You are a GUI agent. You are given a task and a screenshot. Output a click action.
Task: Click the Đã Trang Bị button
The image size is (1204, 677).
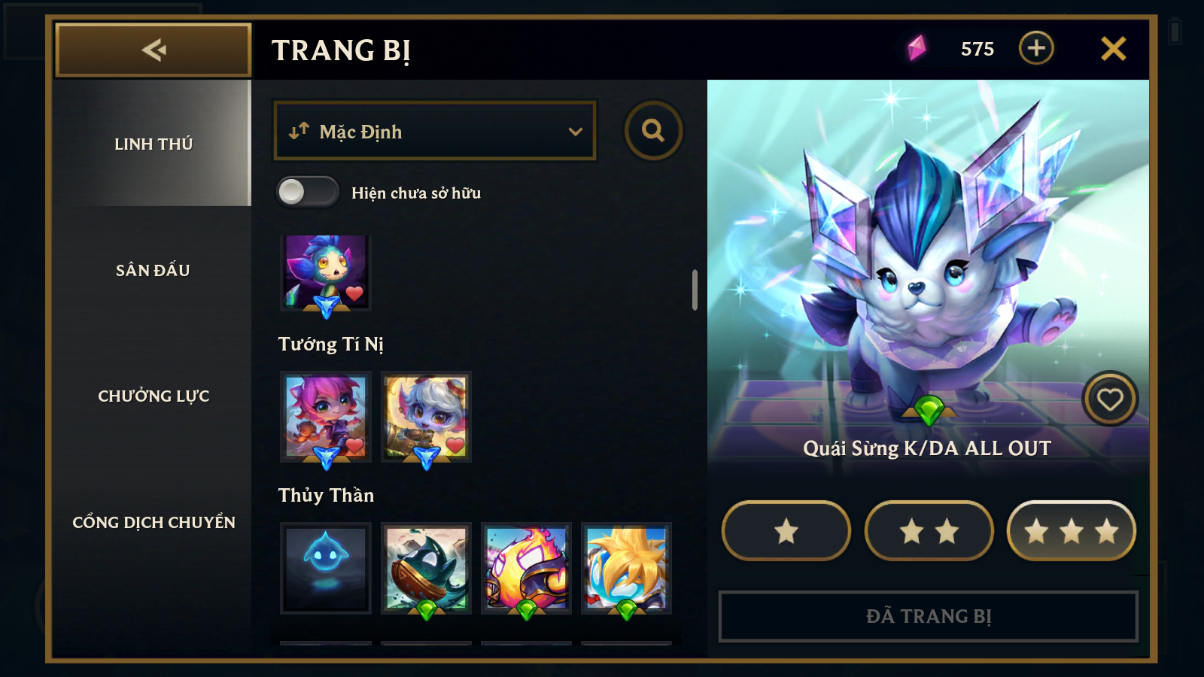(x=928, y=616)
